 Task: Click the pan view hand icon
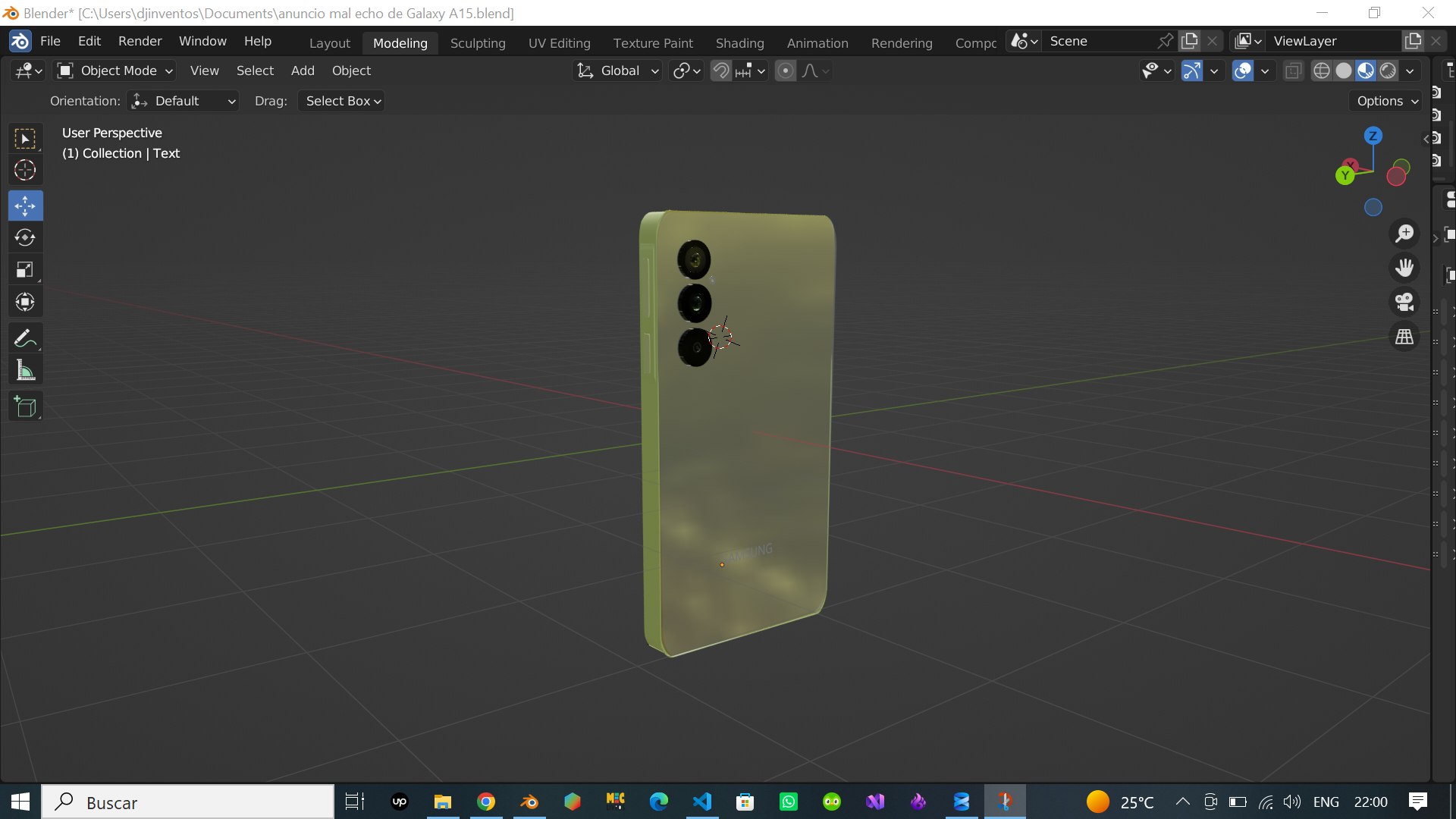pos(1404,268)
